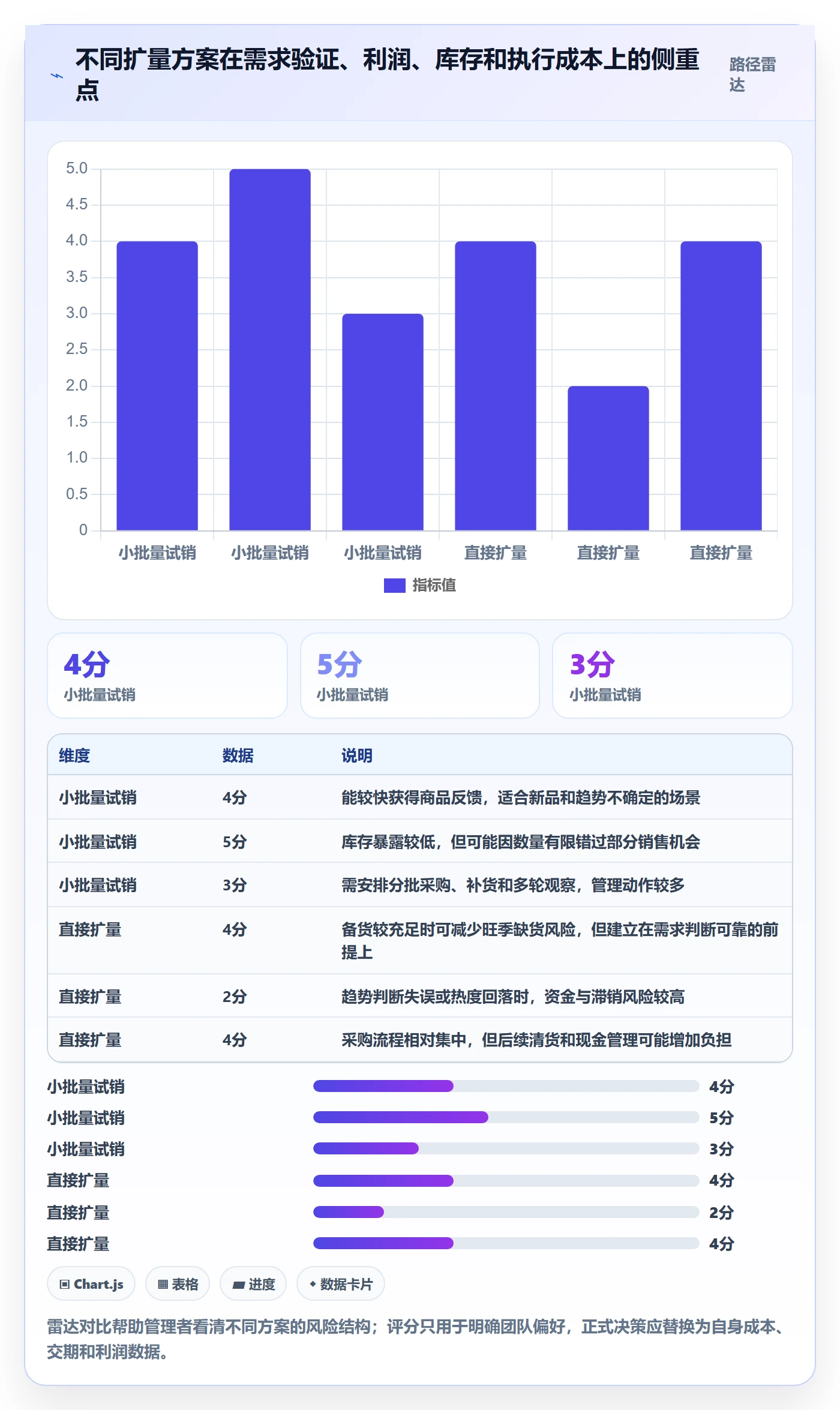Select the 表格 tag chip

[x=178, y=1284]
